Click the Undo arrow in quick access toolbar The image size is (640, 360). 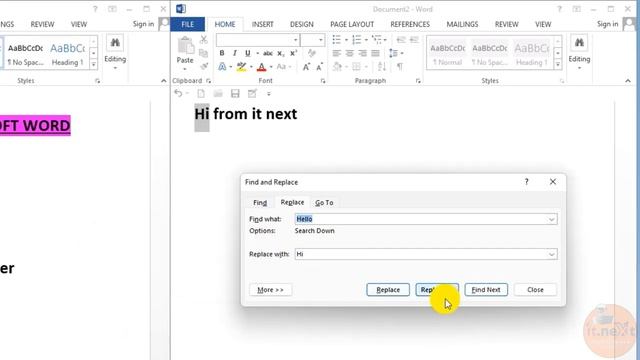pos(178,93)
